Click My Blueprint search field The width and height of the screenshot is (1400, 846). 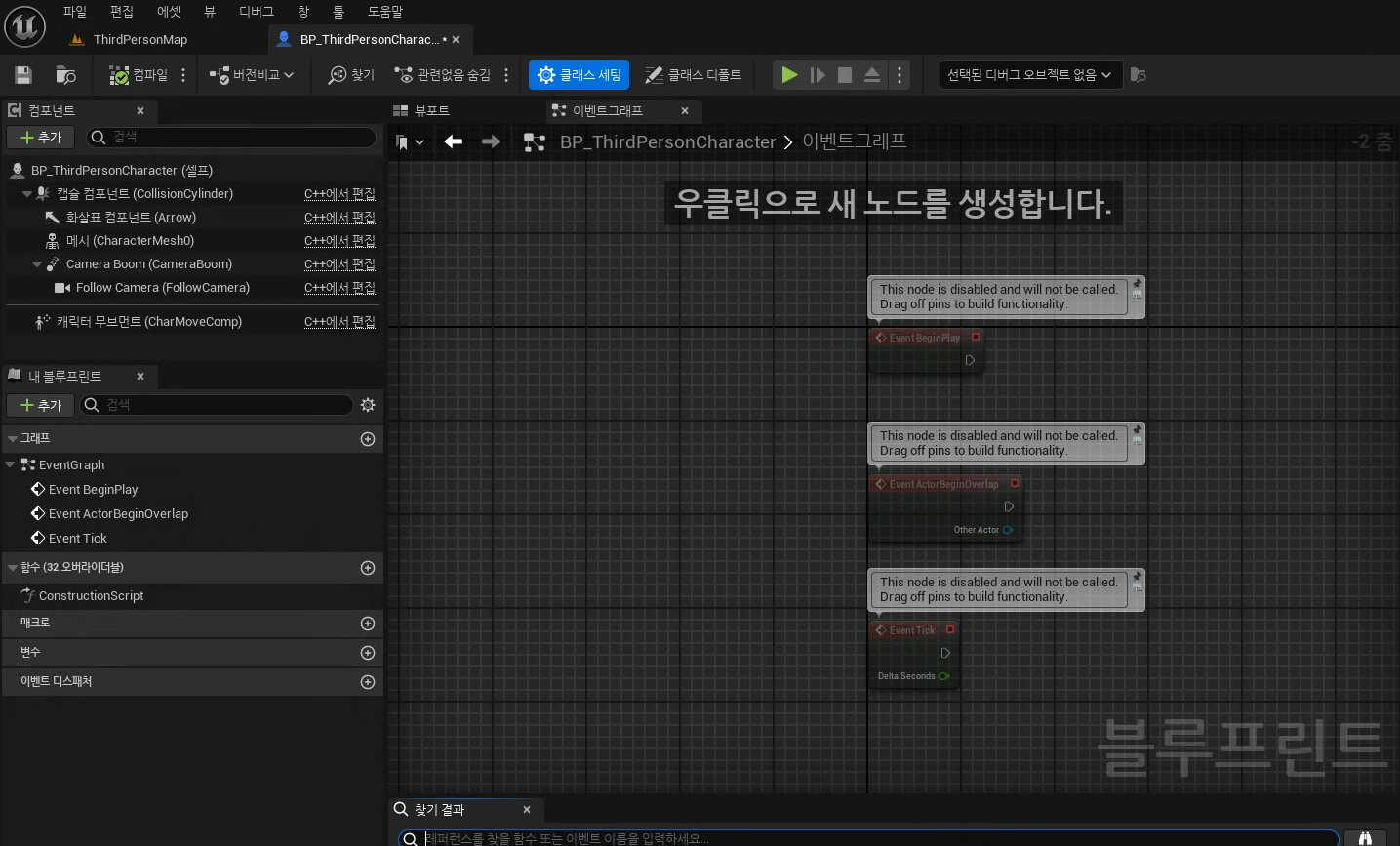tap(217, 405)
